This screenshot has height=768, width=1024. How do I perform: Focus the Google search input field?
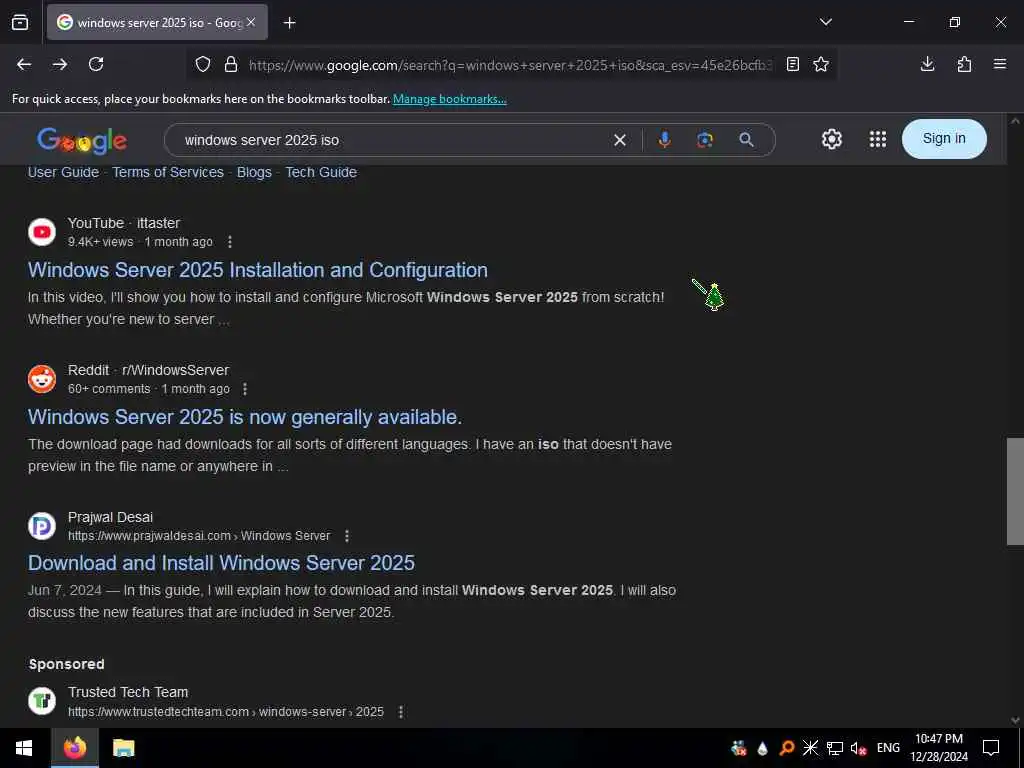click(392, 140)
